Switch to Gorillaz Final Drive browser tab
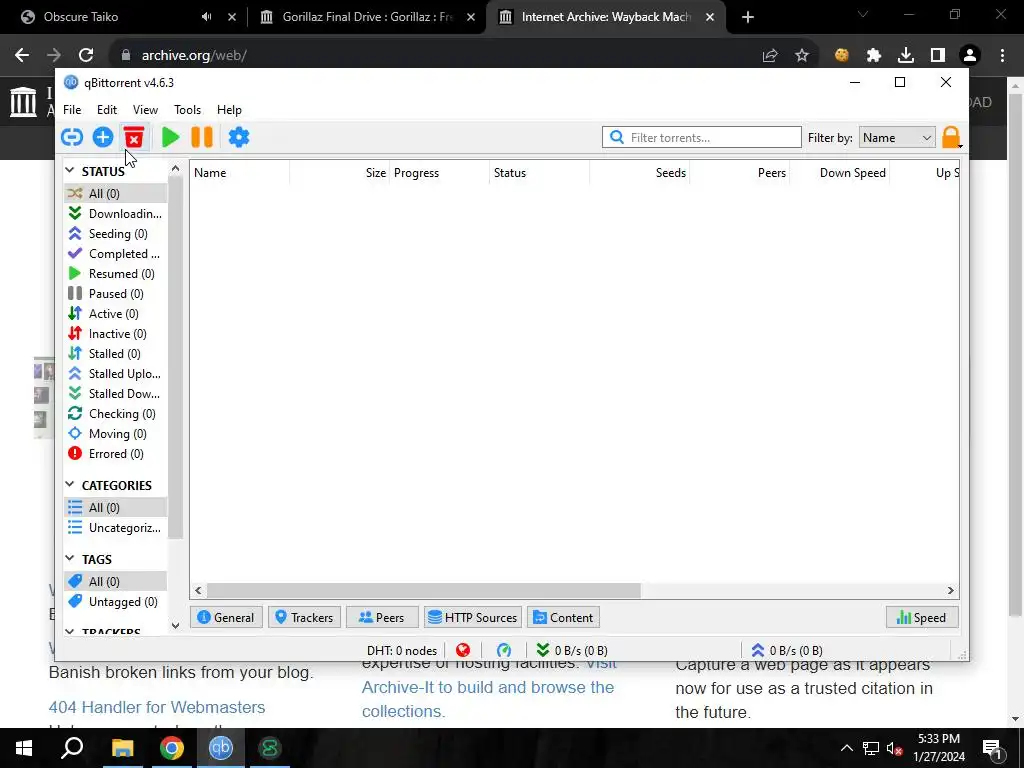 point(367,17)
